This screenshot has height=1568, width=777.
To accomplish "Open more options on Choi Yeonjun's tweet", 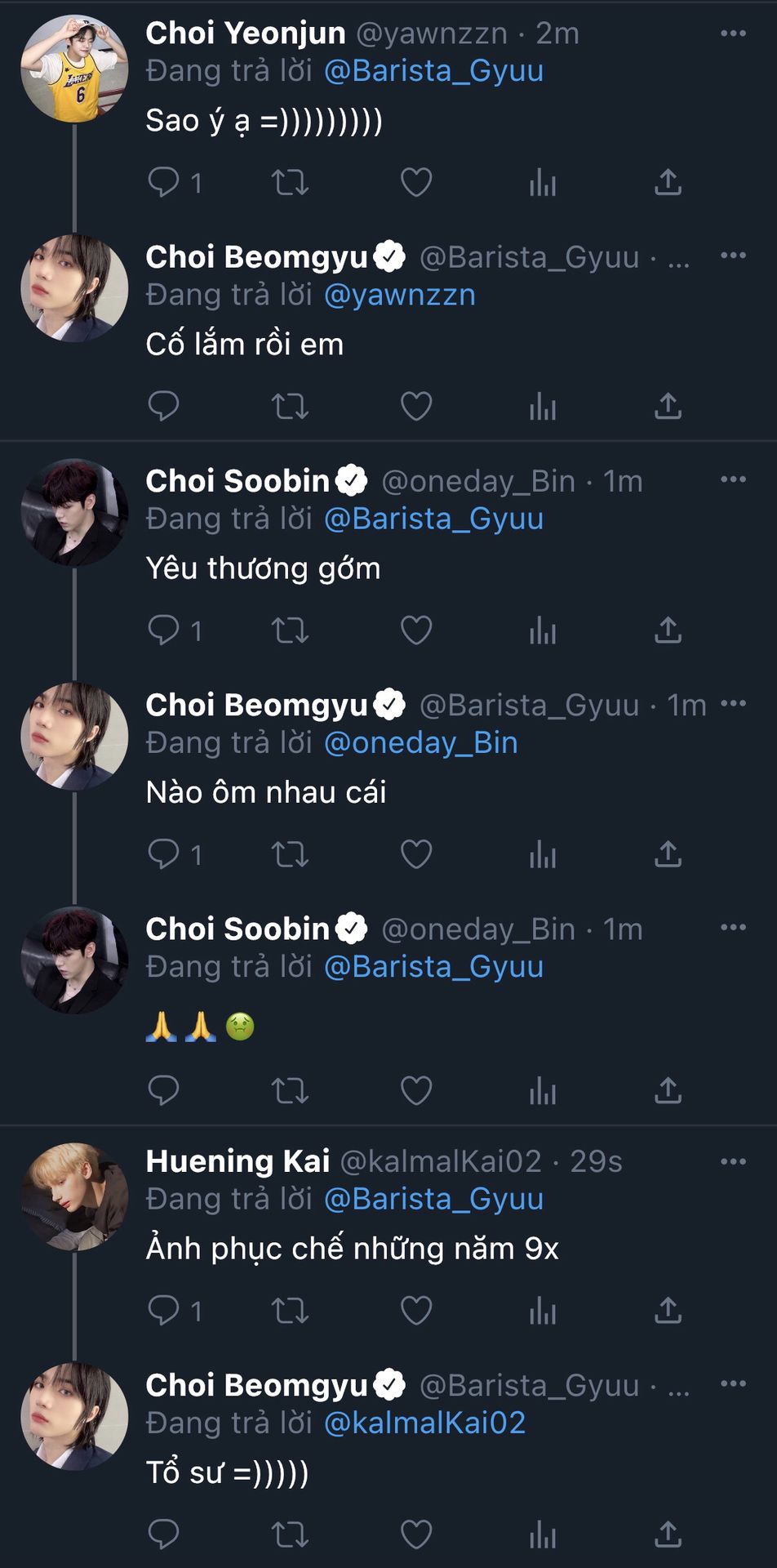I will (733, 33).
